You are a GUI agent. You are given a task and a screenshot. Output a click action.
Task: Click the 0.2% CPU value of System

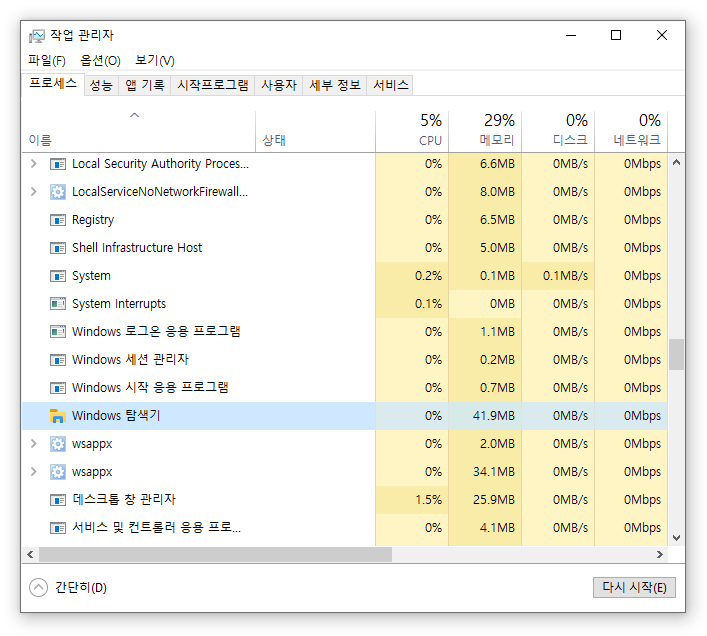428,276
